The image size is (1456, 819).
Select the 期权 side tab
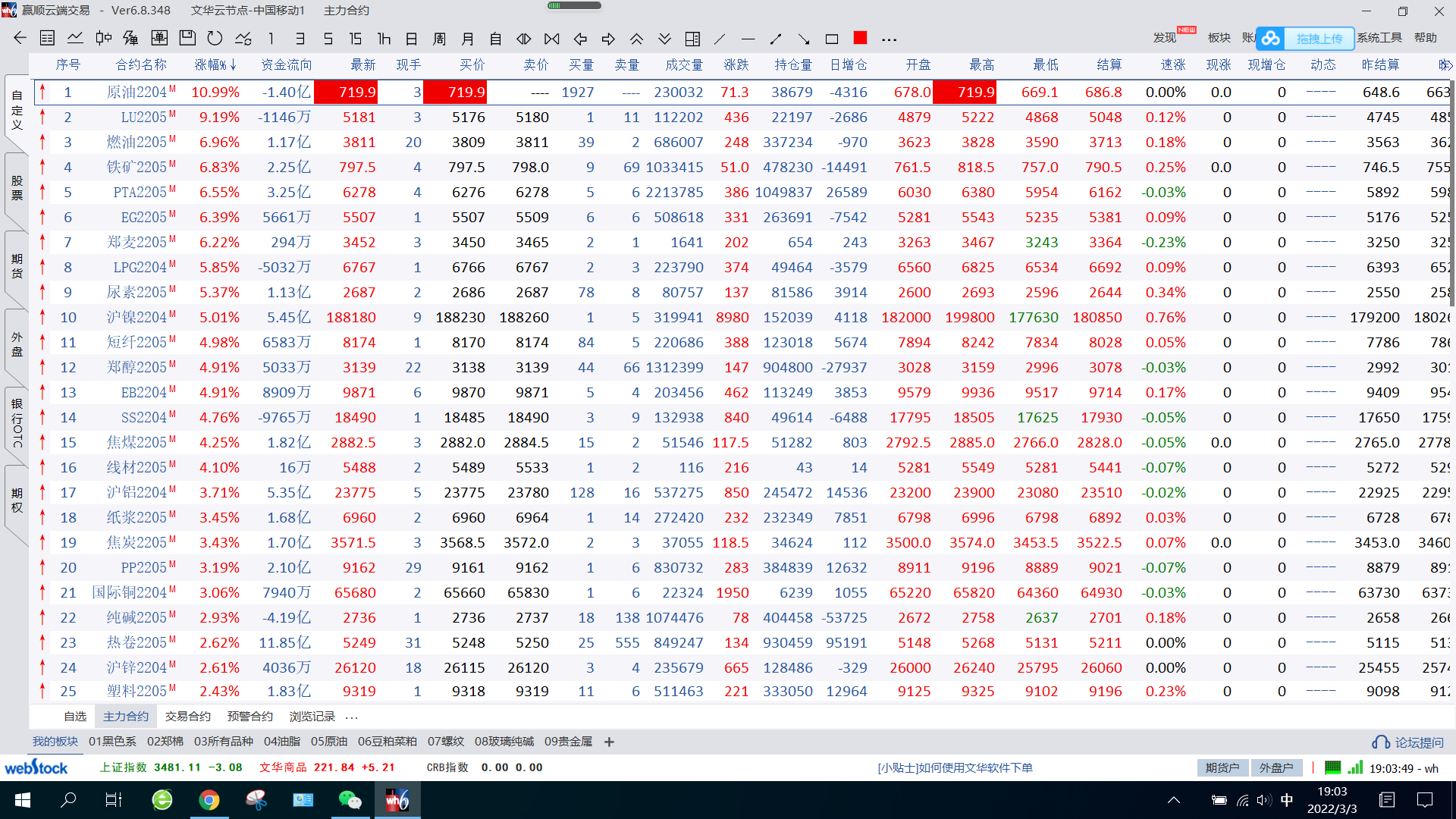point(17,500)
